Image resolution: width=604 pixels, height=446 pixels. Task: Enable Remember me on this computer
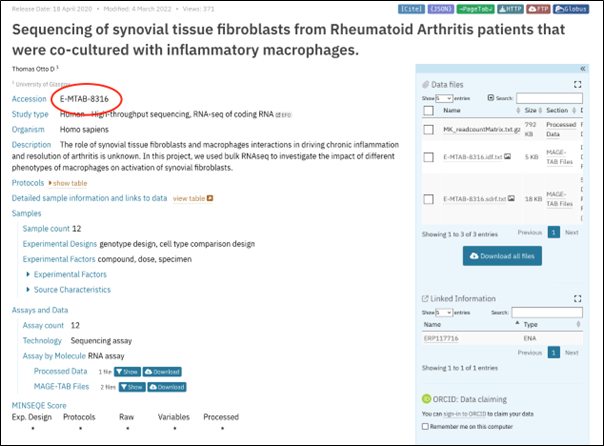[x=425, y=426]
